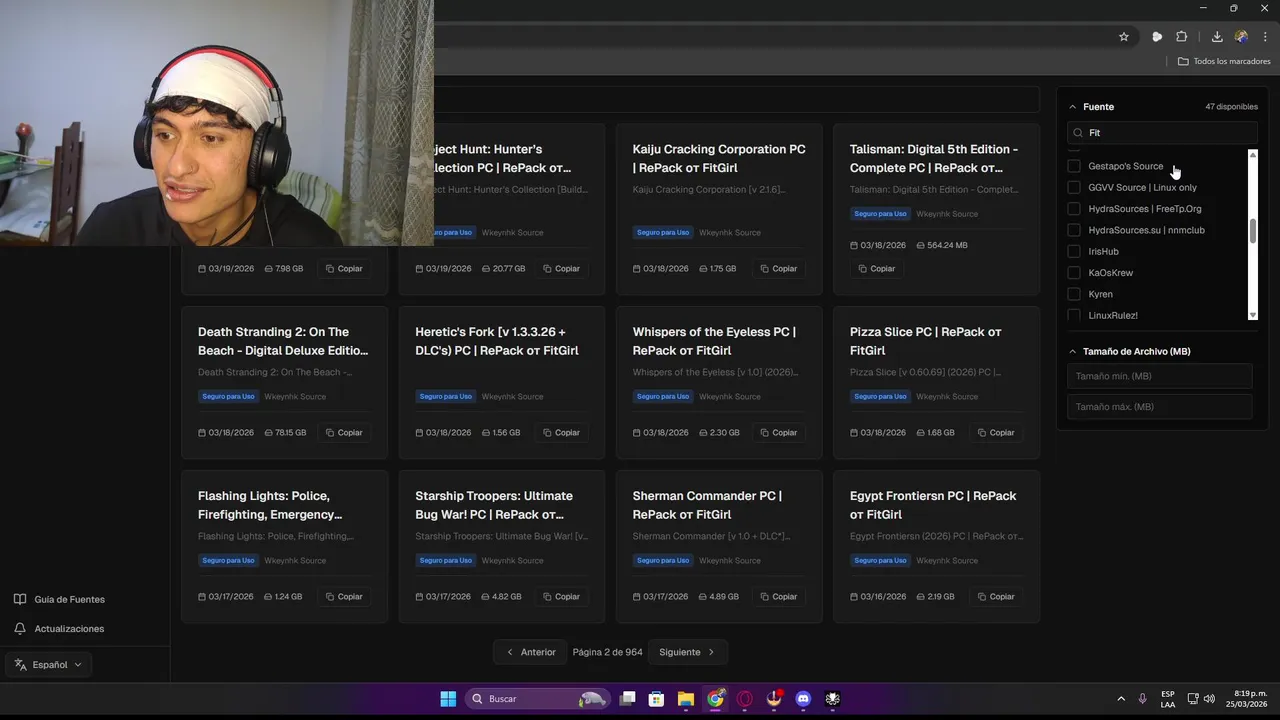Click the source list scrollbar thumb
Viewport: 1280px width, 720px height.
coord(1253,232)
